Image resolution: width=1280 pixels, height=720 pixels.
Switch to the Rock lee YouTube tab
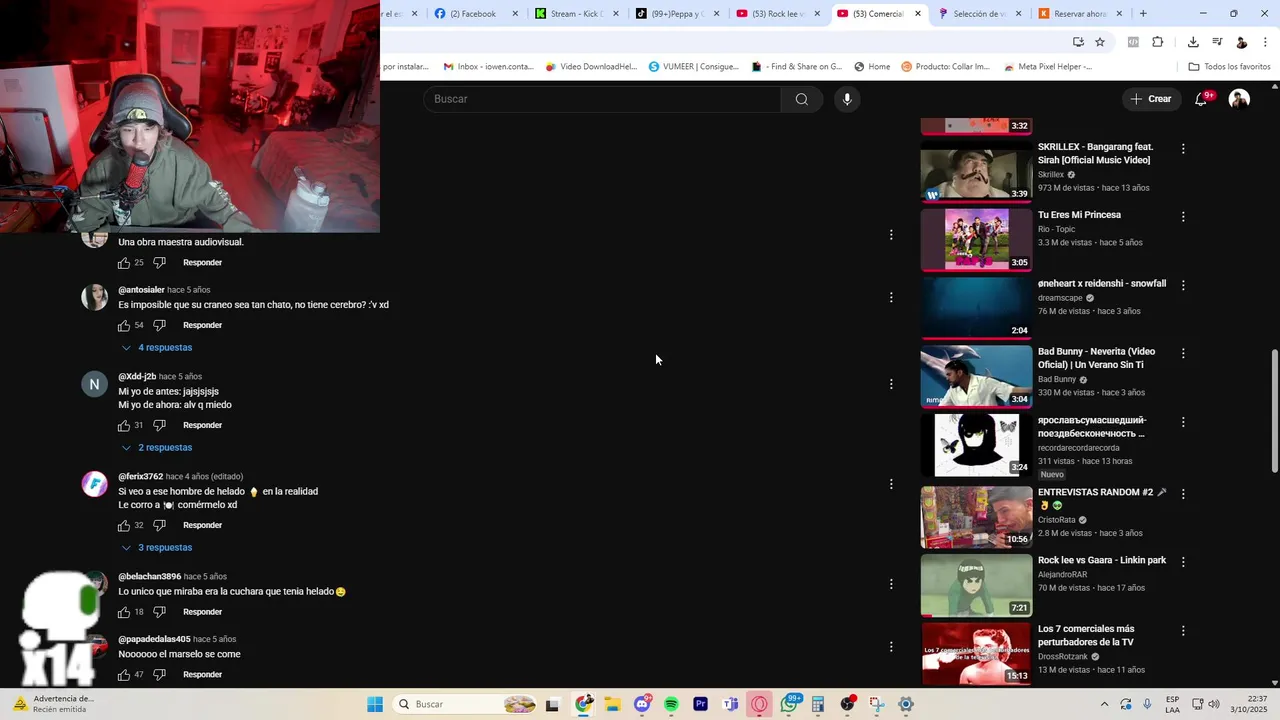pos(777,14)
